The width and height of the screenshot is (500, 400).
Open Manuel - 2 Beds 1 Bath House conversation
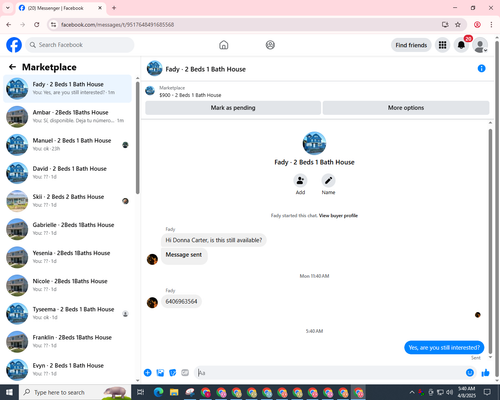67,145
